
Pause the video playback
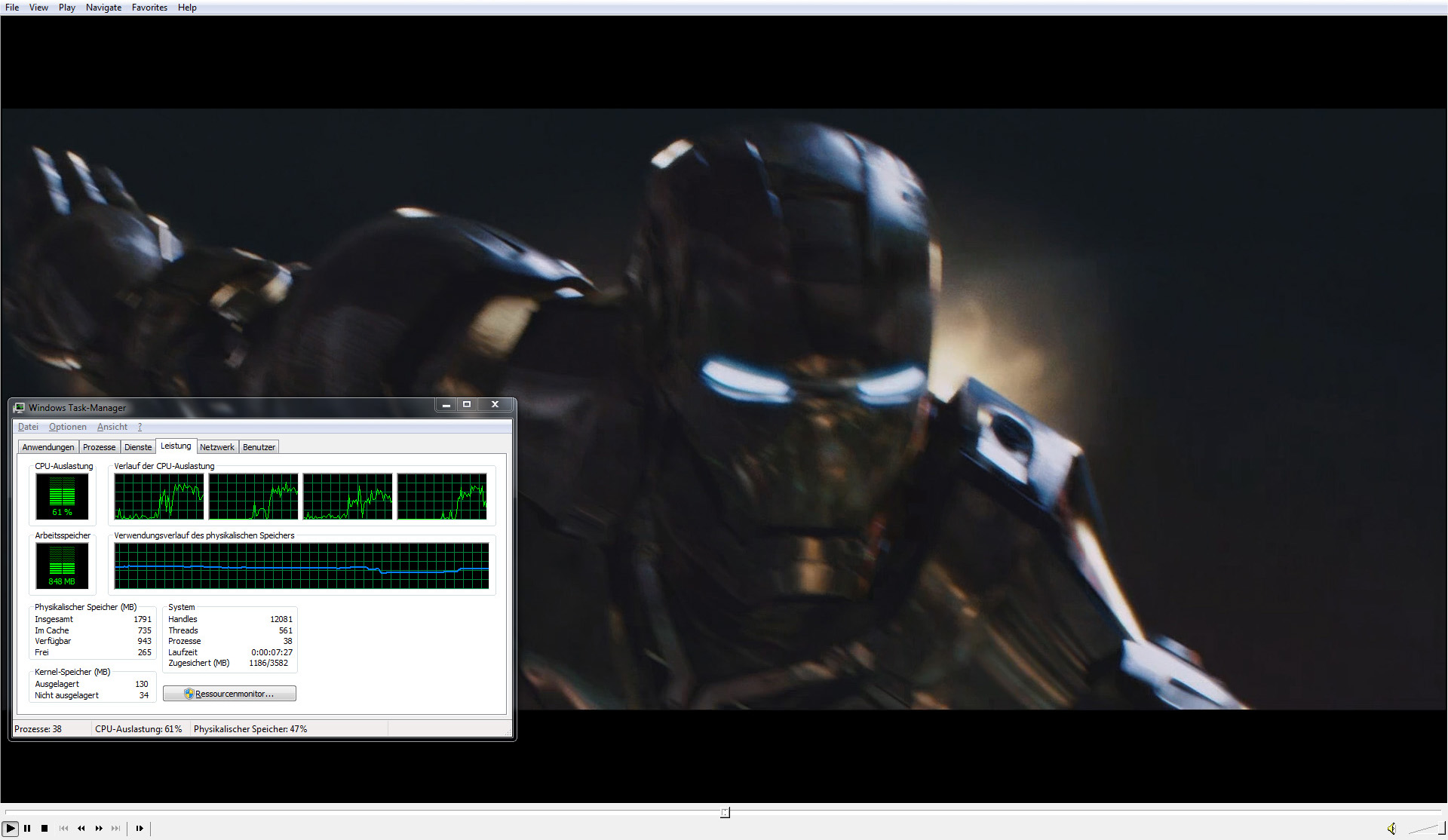(27, 828)
